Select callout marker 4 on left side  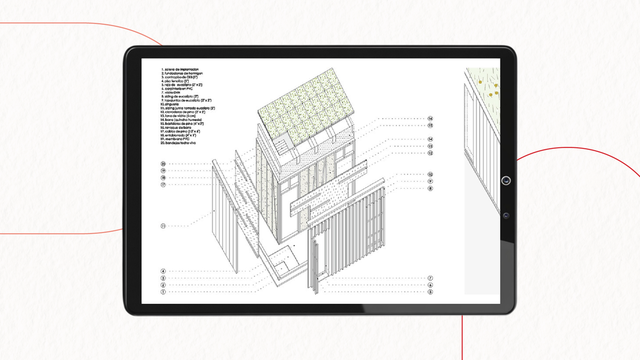point(163,271)
